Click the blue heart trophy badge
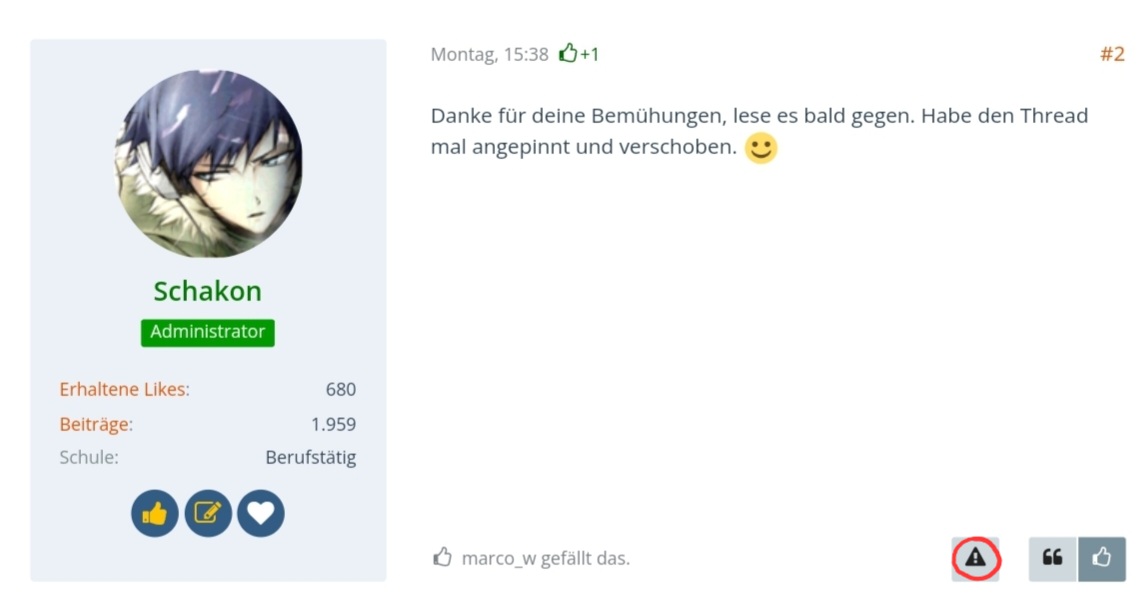This screenshot has width=1141, height=606. [x=261, y=514]
